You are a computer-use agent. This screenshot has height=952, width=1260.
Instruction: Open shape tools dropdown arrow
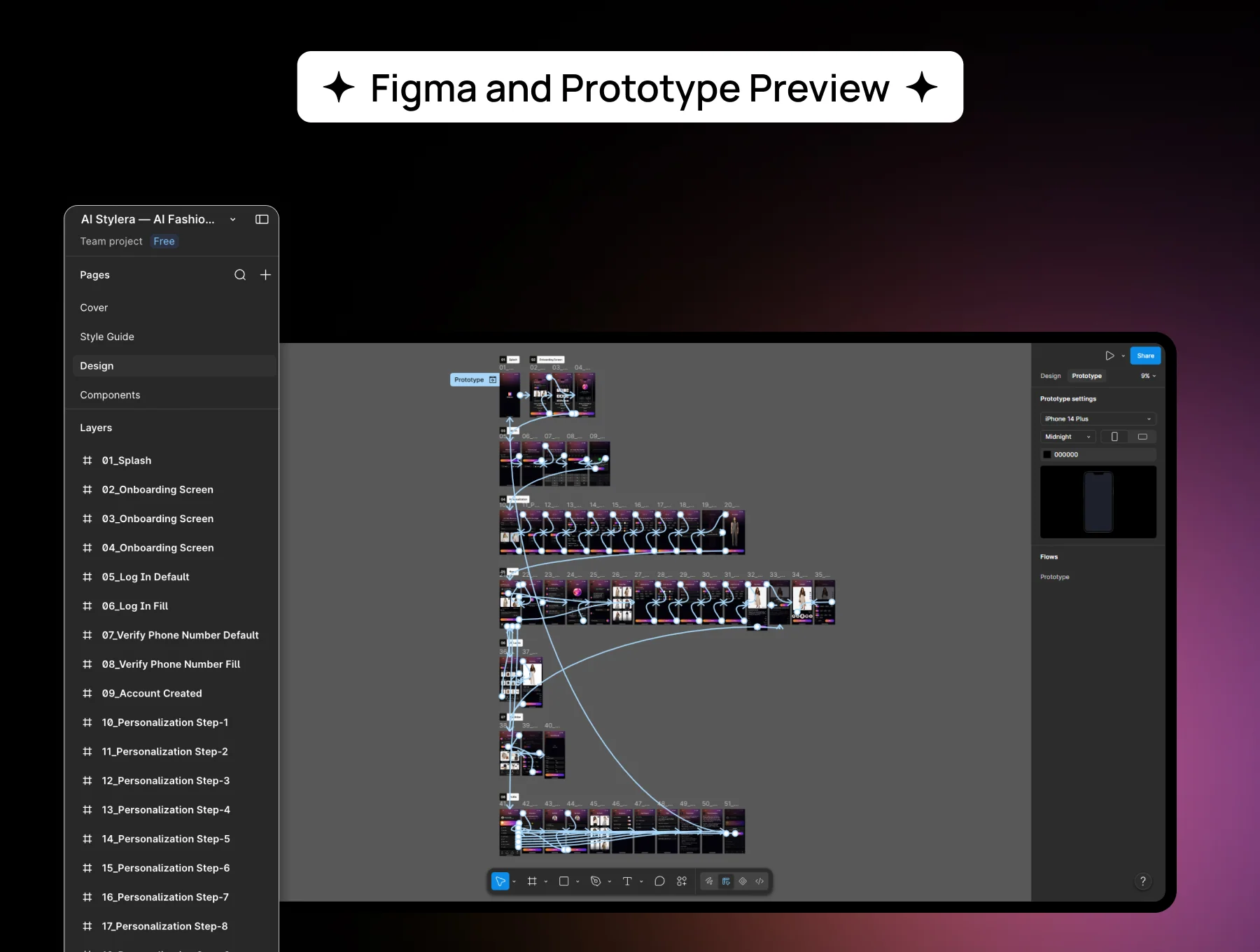pos(577,882)
